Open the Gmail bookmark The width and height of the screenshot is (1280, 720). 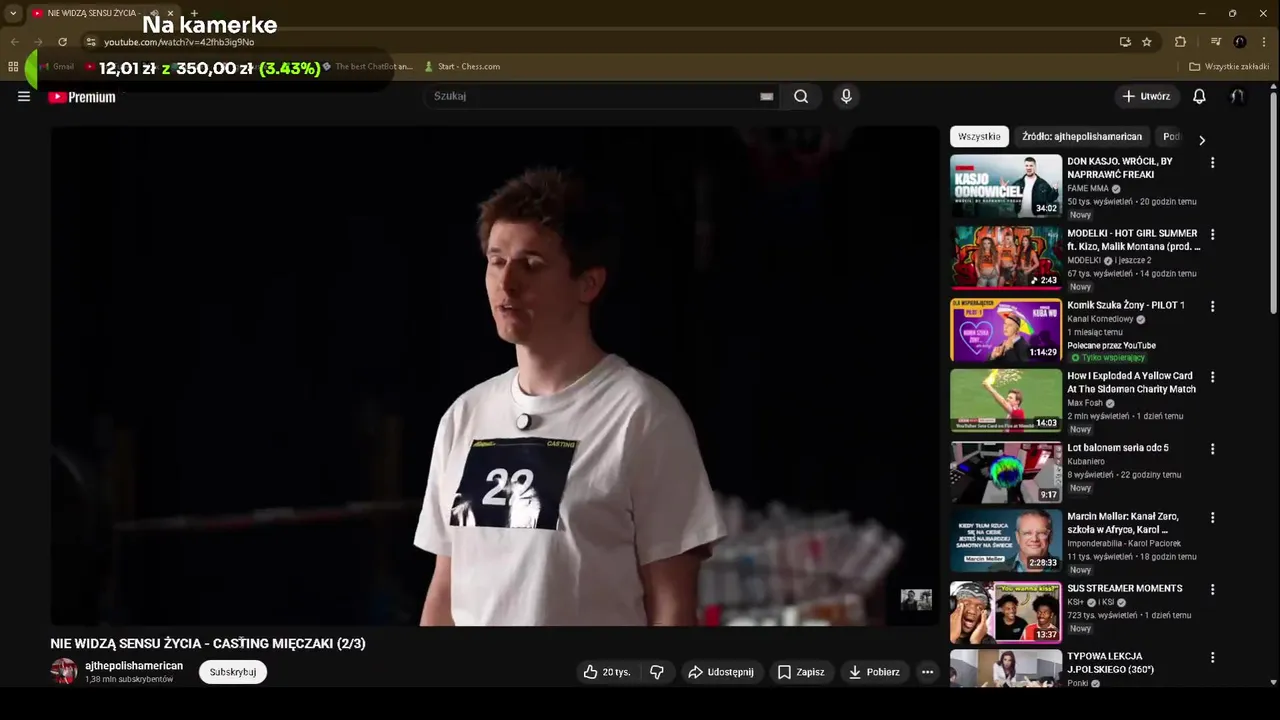tap(57, 67)
